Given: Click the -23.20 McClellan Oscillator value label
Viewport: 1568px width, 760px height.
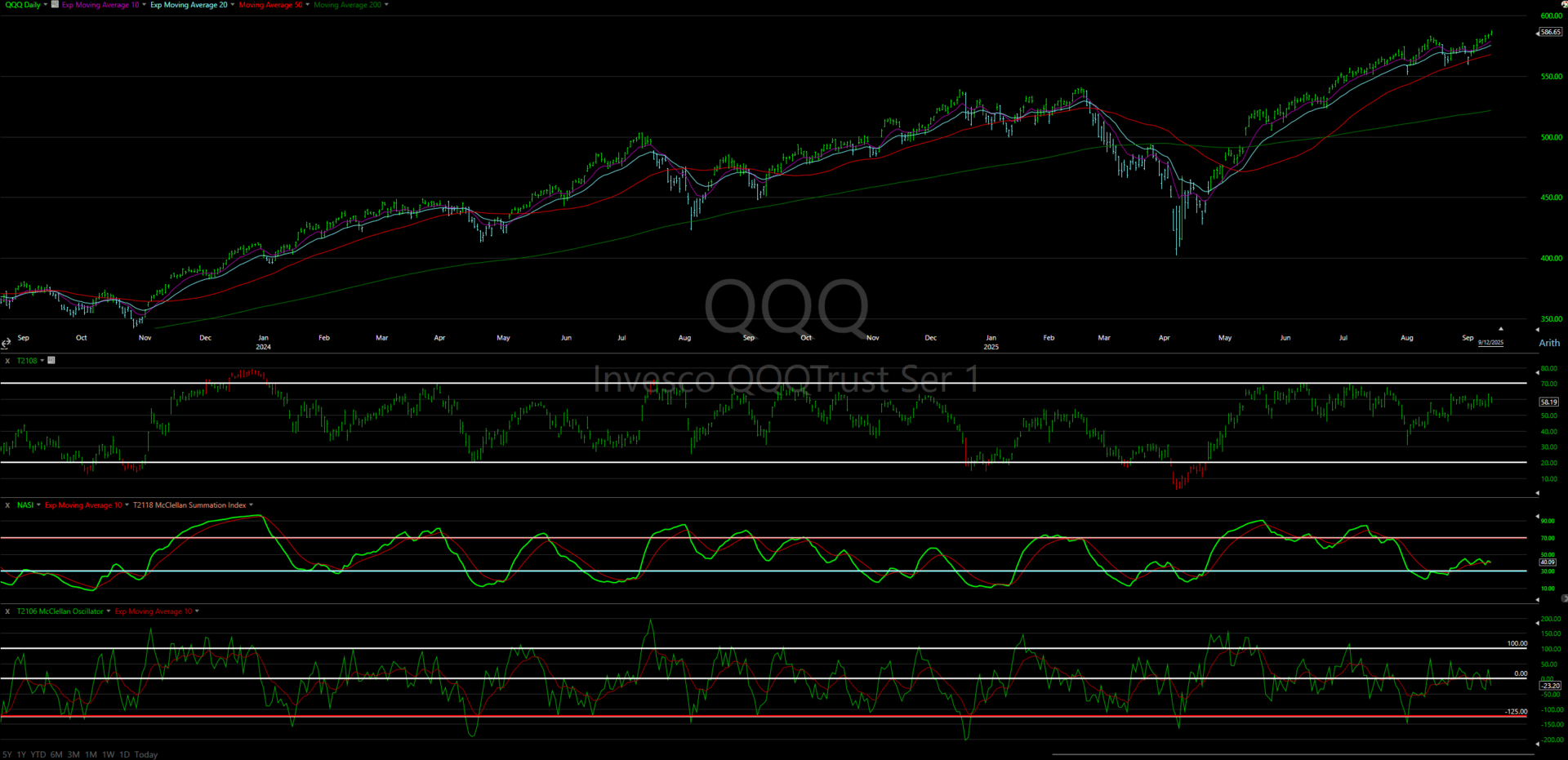Looking at the screenshot, I should 1550,686.
